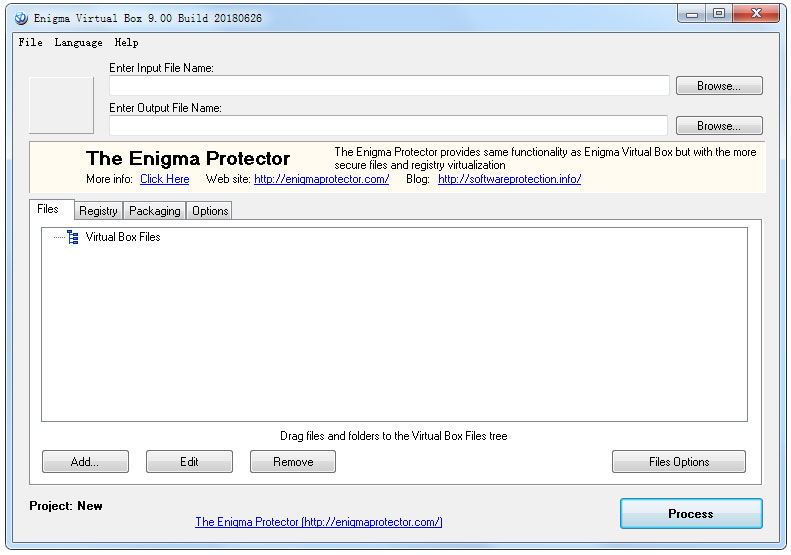Open Files Options
791x555 pixels.
point(679,462)
